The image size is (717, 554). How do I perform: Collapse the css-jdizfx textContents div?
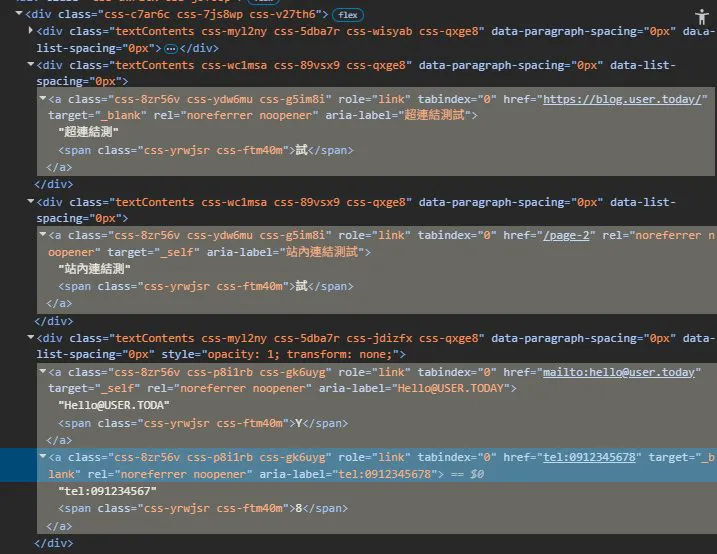[31, 337]
